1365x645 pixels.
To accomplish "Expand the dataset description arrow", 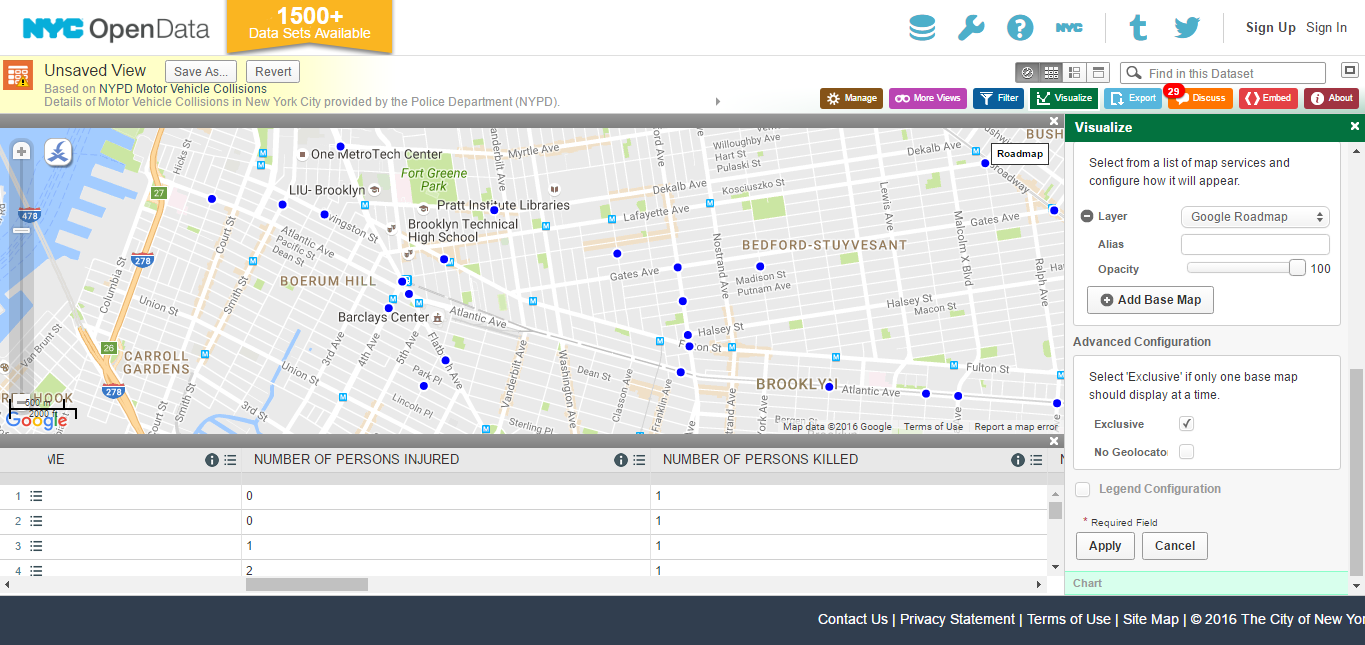I will point(717,101).
